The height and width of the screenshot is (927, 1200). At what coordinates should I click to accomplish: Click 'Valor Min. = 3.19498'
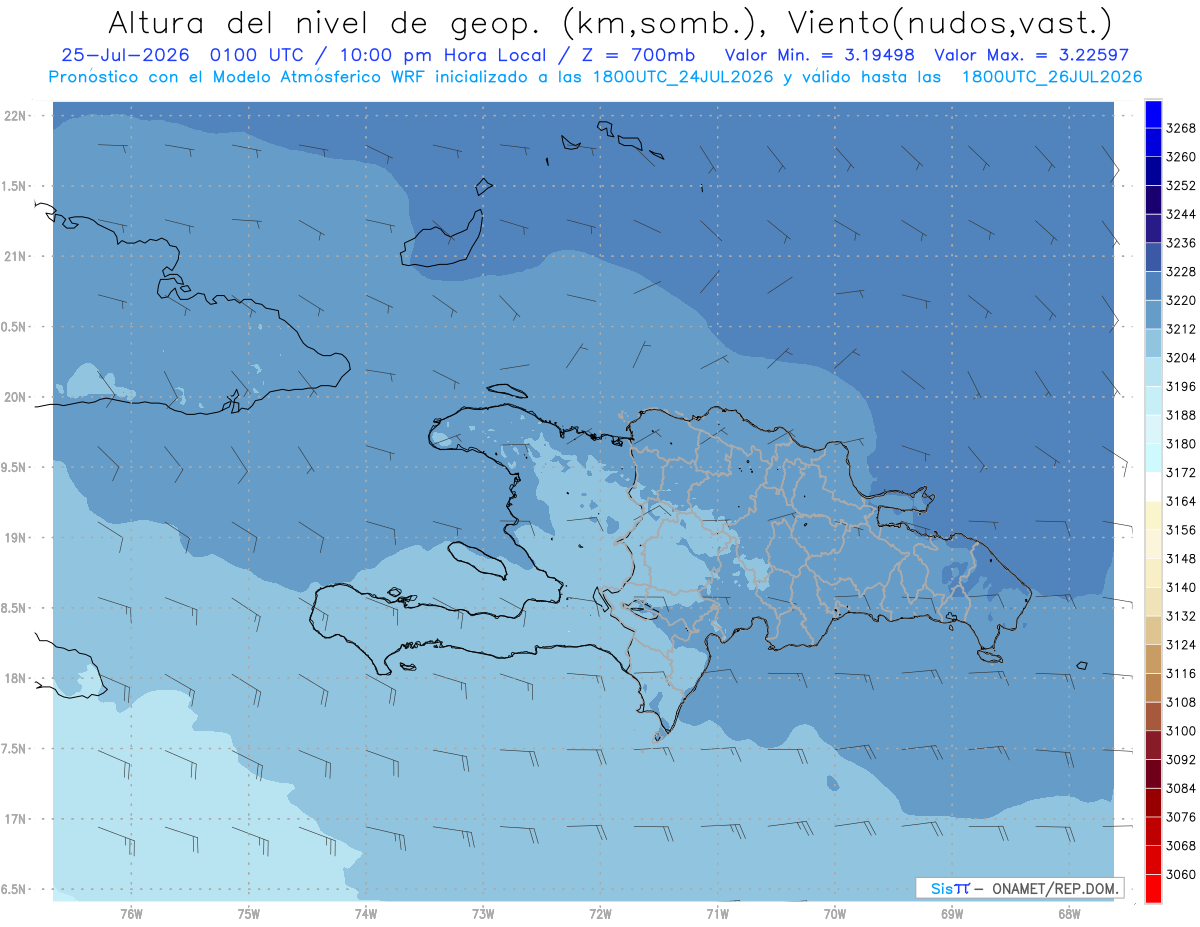point(820,55)
